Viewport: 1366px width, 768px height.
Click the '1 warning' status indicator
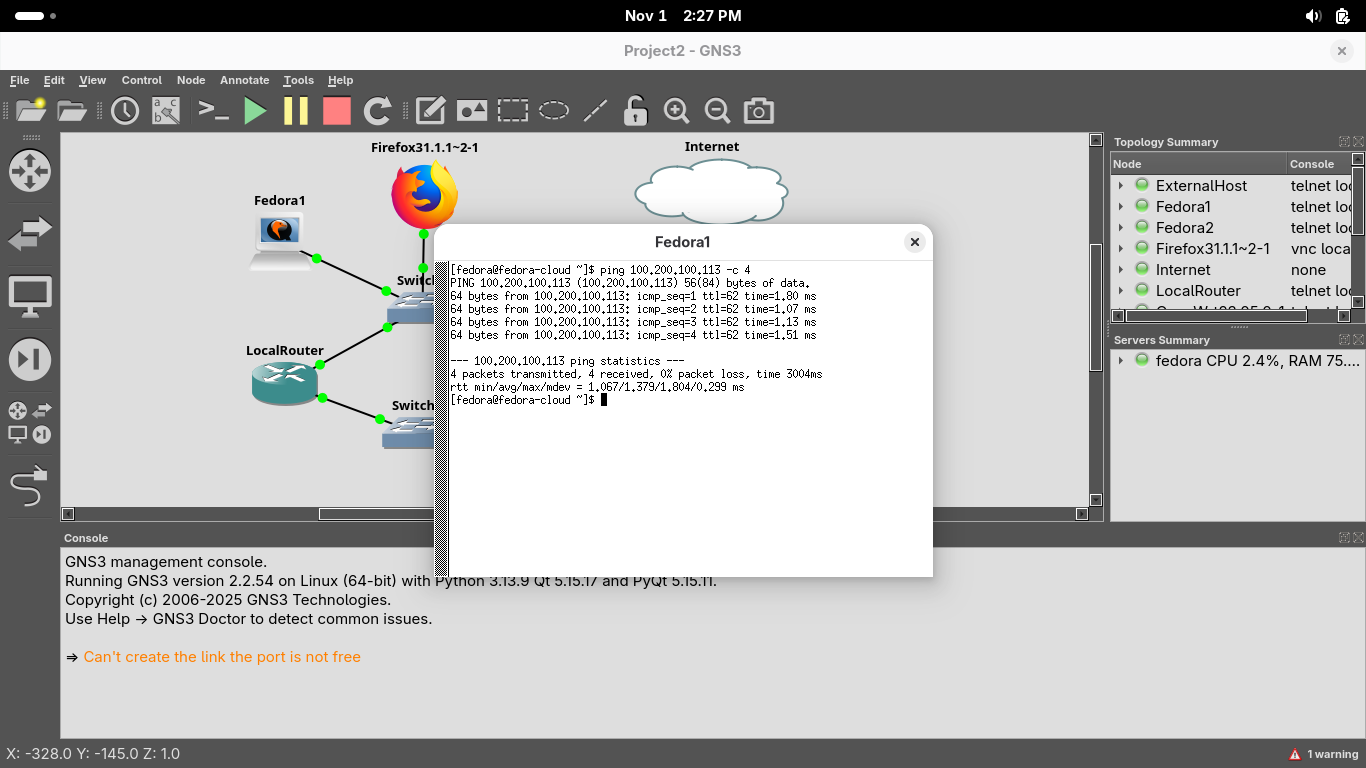[x=1323, y=754]
